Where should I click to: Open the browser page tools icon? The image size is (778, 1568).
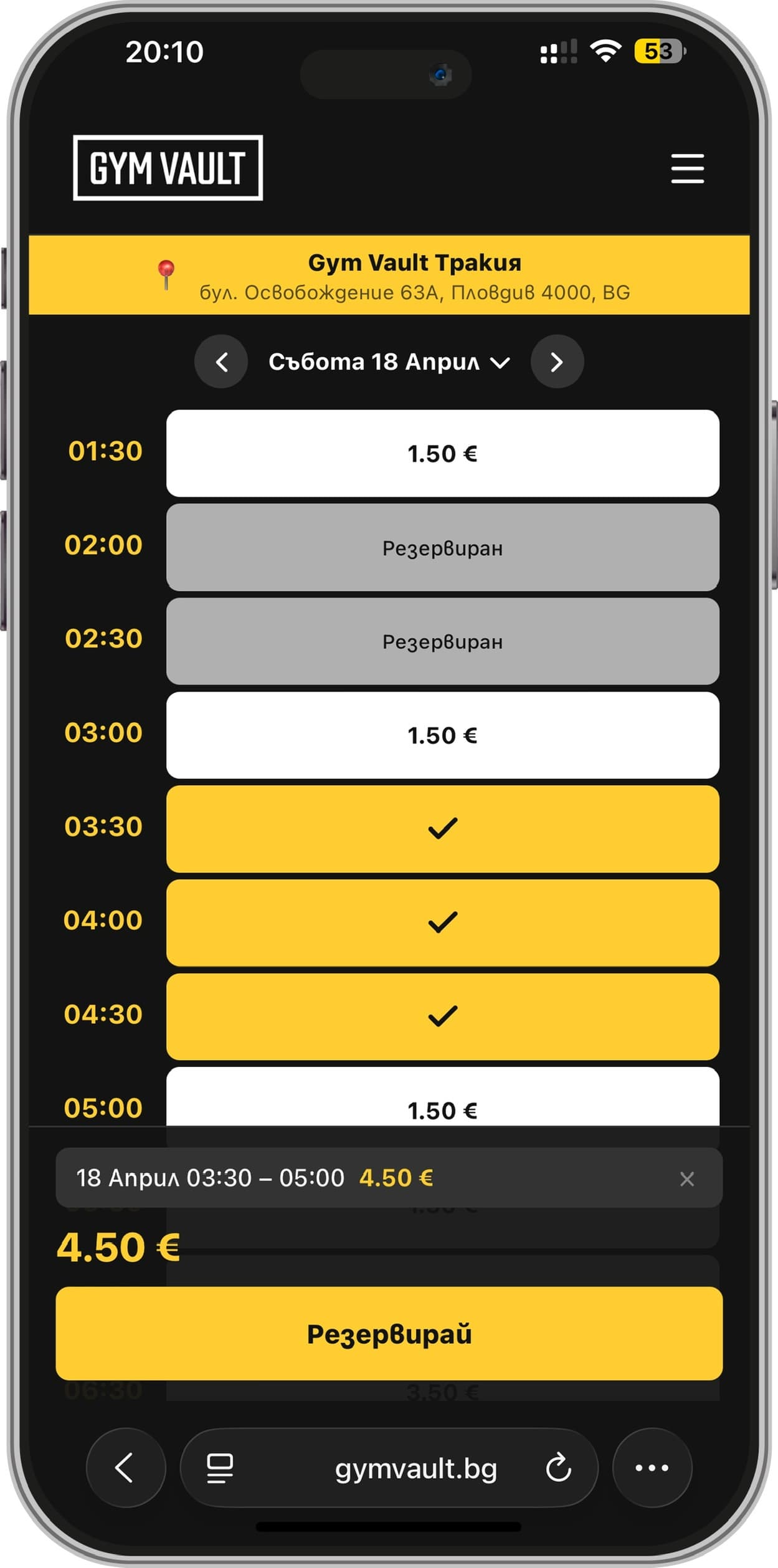(x=220, y=1468)
